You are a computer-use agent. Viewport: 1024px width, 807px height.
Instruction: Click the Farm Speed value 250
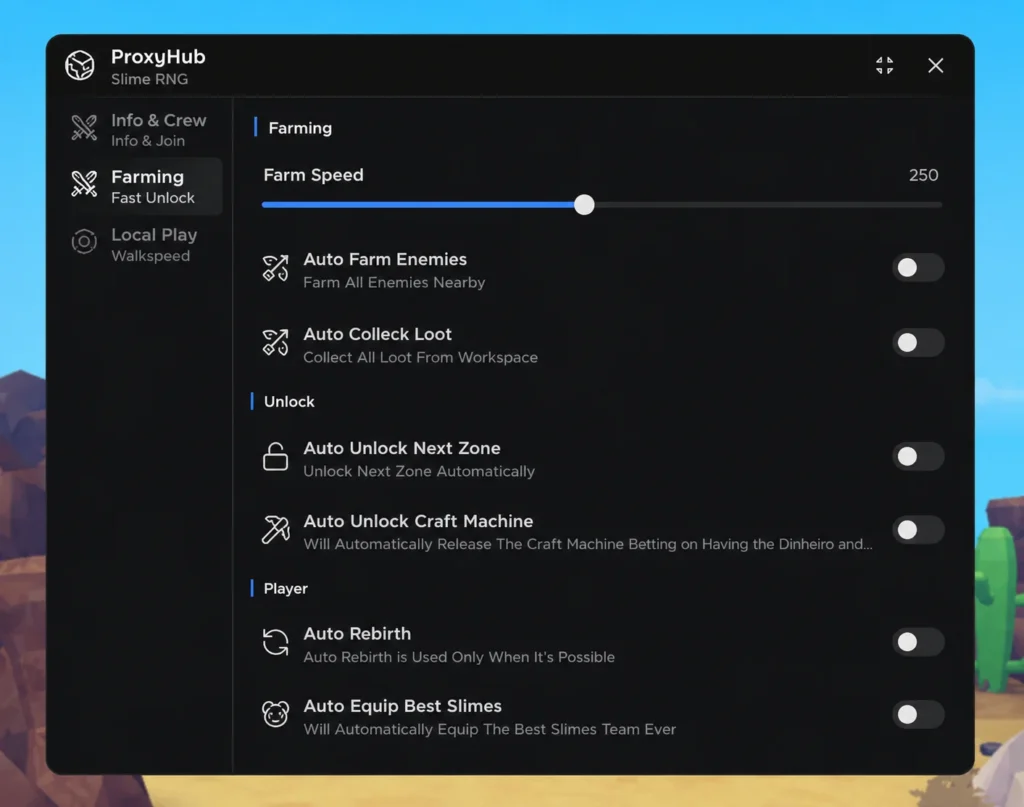pyautogui.click(x=923, y=175)
